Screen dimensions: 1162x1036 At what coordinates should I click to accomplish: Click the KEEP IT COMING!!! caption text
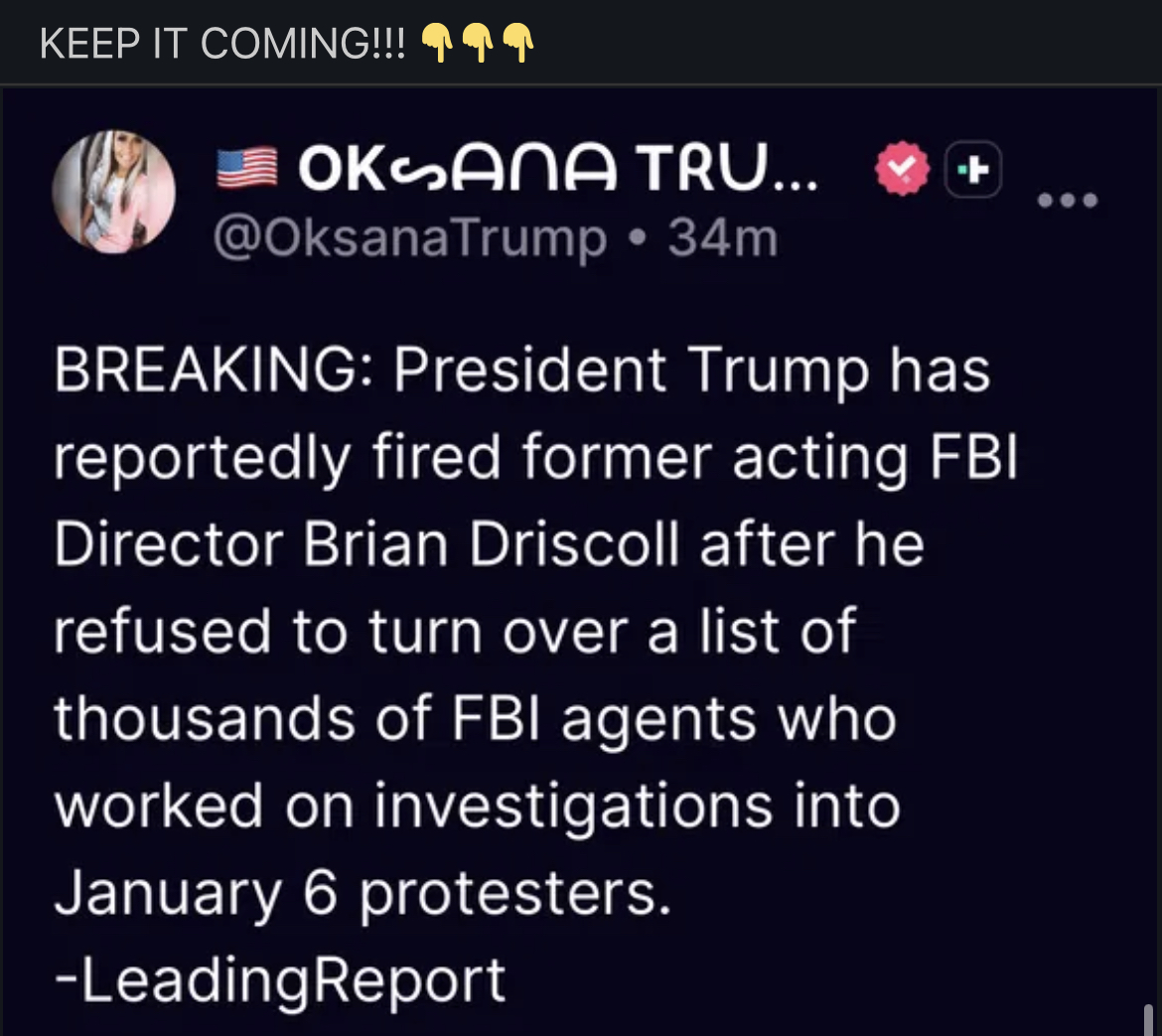pyautogui.click(x=222, y=44)
